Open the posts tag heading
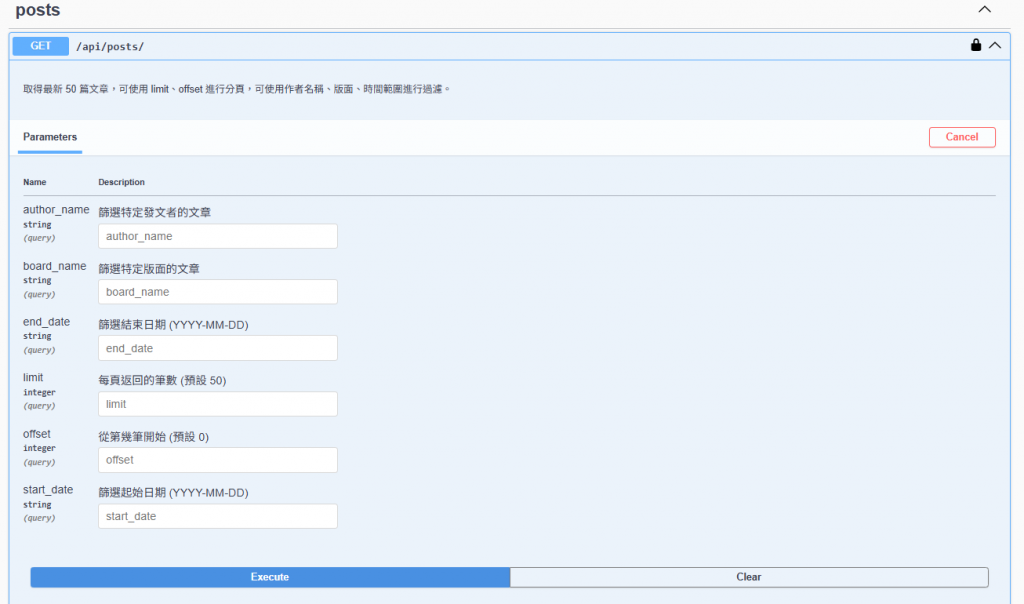 click(38, 10)
